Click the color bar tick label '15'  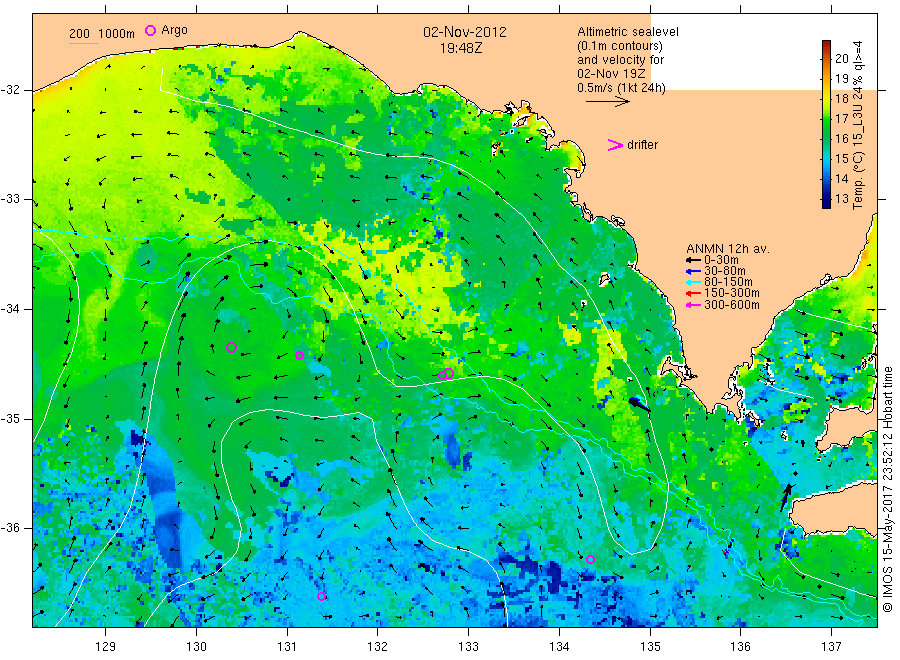[841, 158]
